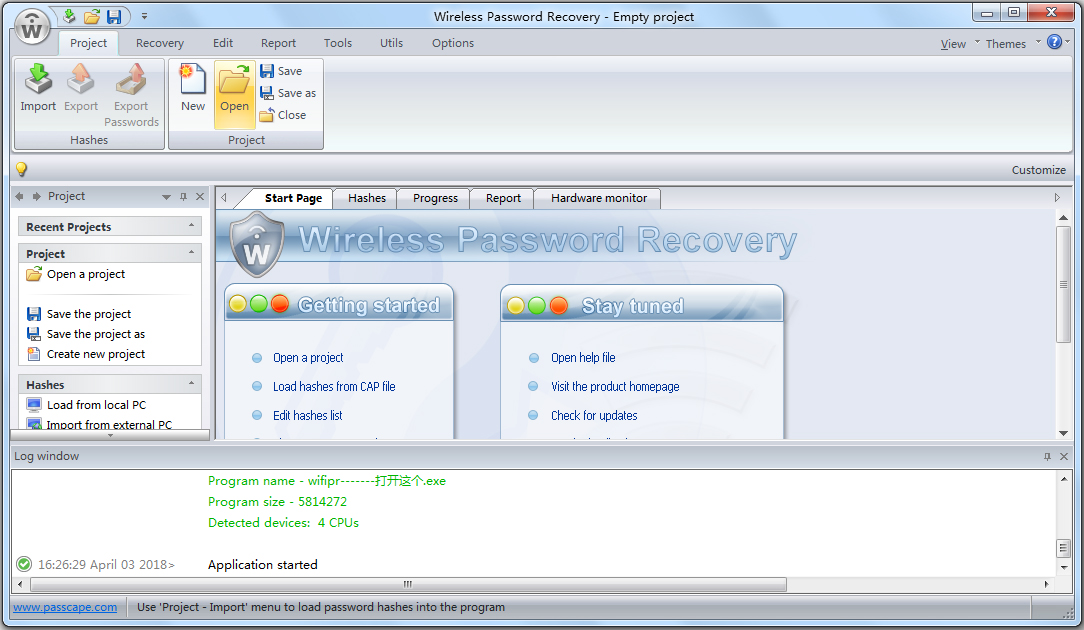Open the quick access toolbar customize dropdown
This screenshot has height=630, width=1084.
[144, 16]
